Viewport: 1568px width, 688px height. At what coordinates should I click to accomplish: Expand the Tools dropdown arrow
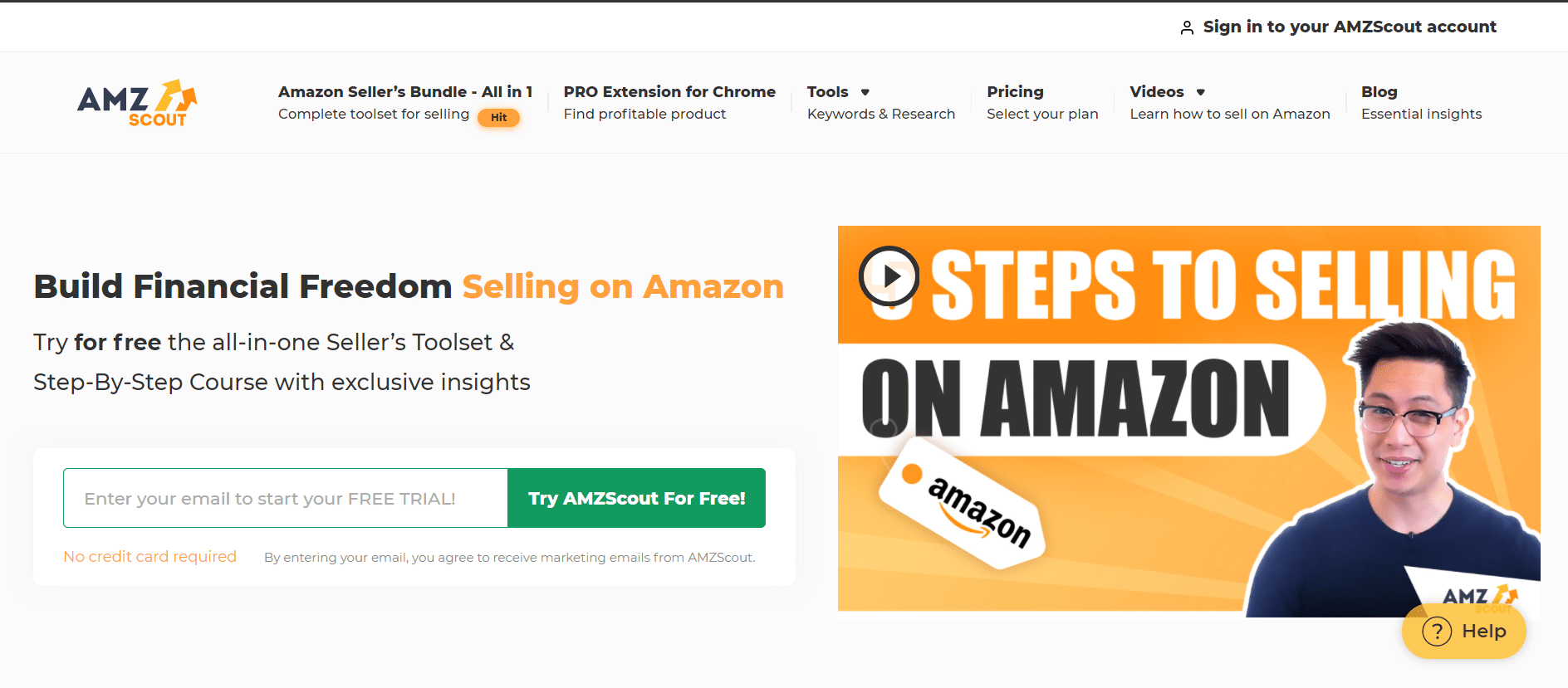pos(865,92)
